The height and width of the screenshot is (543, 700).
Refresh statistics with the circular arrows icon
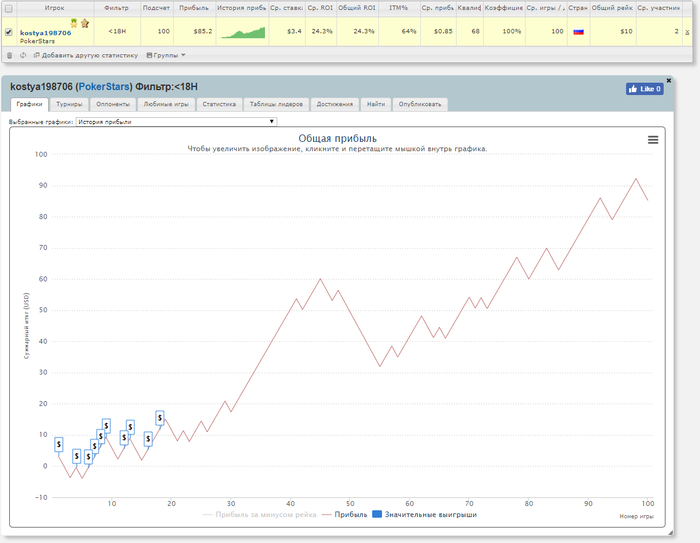pyautogui.click(x=23, y=55)
